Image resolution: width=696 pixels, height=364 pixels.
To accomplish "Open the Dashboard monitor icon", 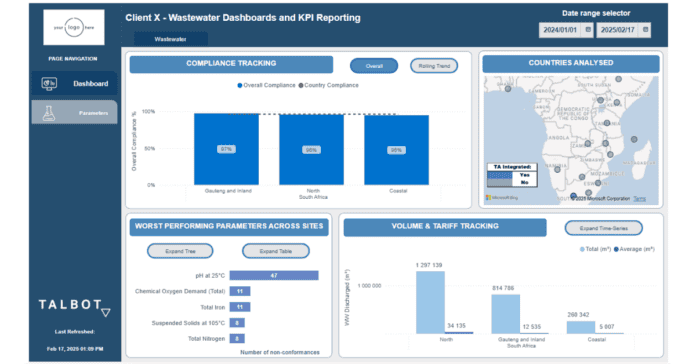I will (x=49, y=83).
